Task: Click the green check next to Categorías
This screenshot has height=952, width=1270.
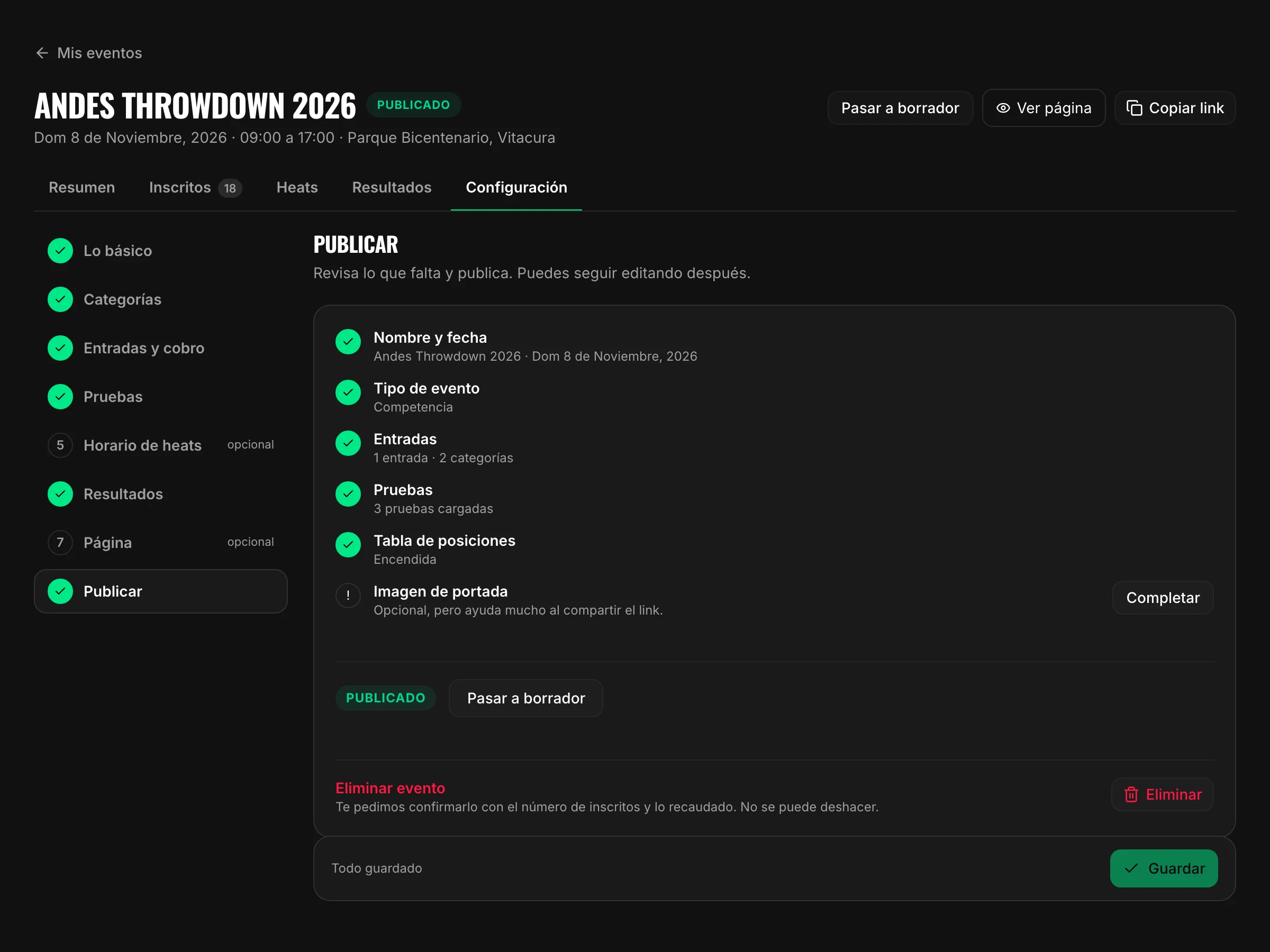Action: point(60,299)
